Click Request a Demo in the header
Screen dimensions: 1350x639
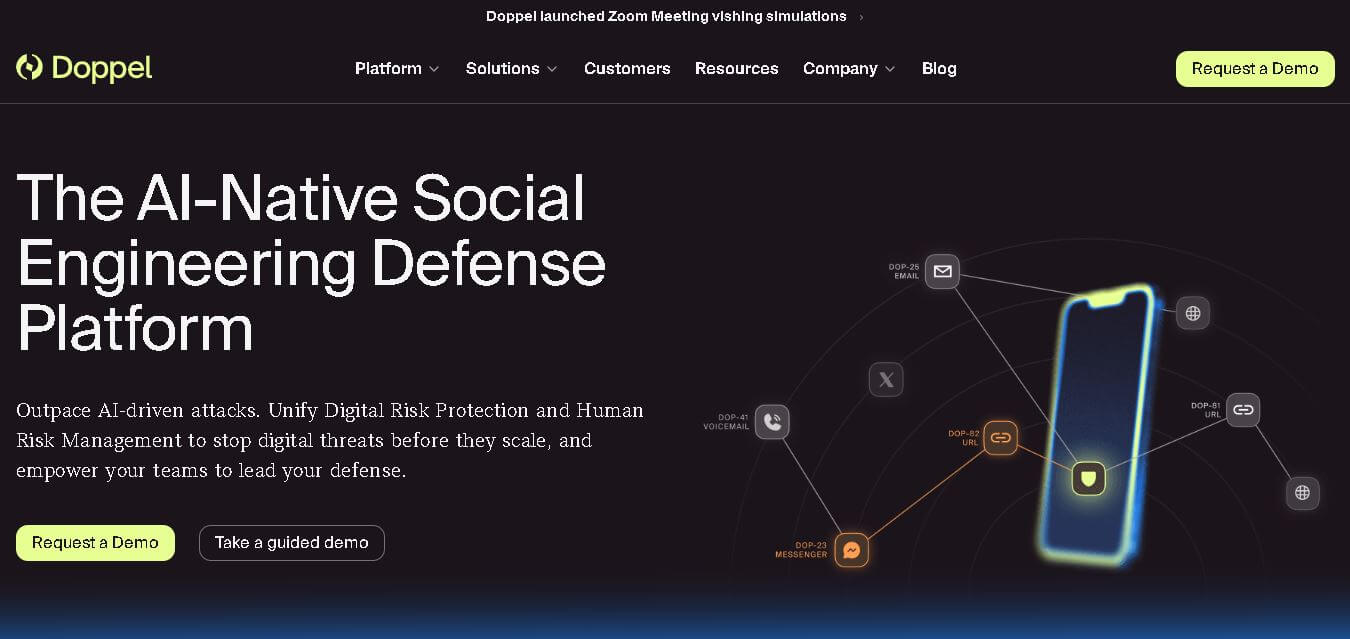(1255, 68)
